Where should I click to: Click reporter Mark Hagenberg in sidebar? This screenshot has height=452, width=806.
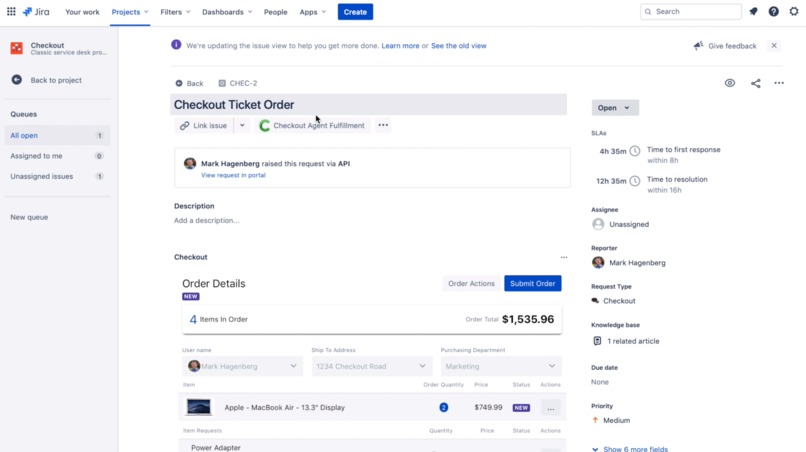(629, 262)
